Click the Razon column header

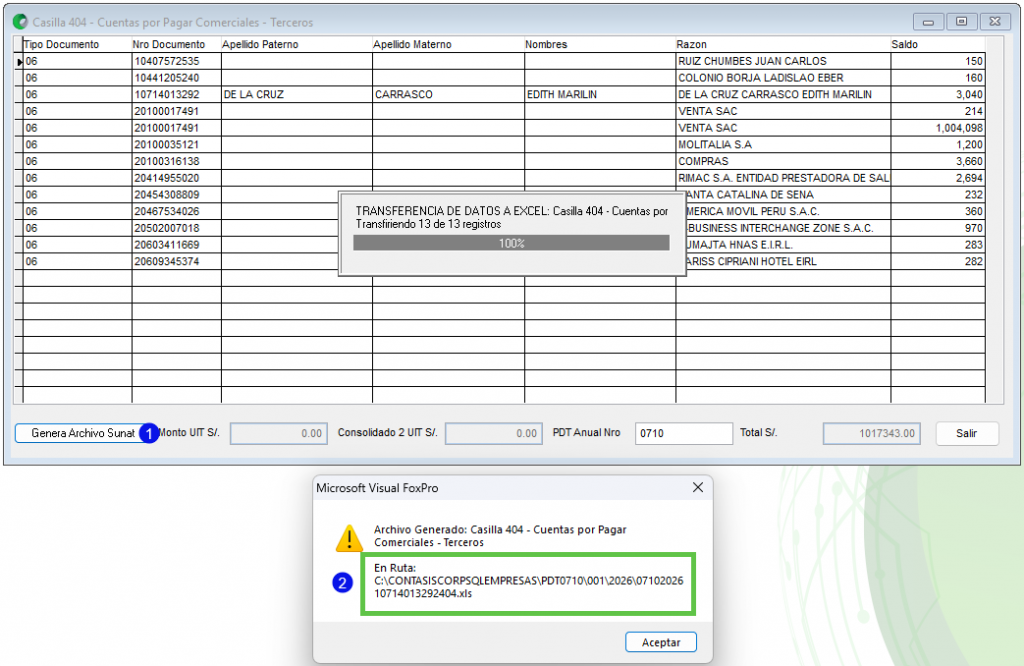783,44
